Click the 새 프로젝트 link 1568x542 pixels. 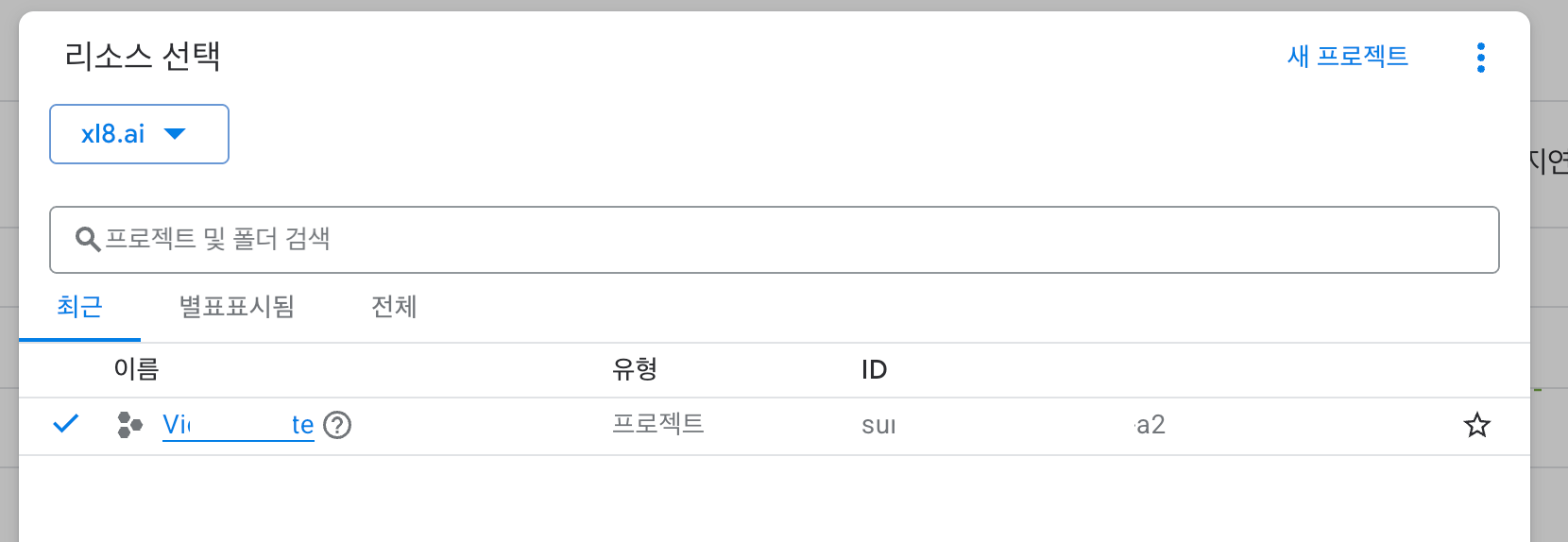click(1347, 57)
